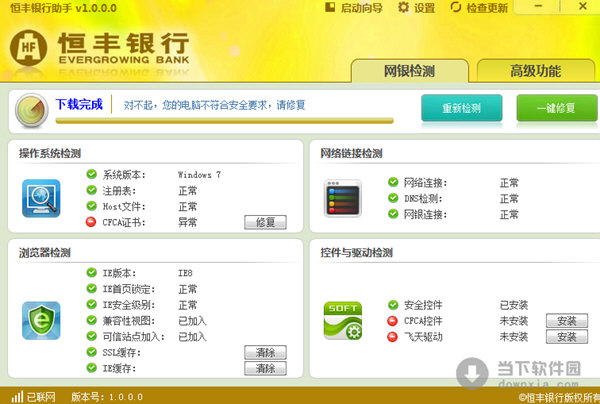Click green check icon beside 可信站点加入
Viewport: 600px width, 404px height.
[91, 336]
